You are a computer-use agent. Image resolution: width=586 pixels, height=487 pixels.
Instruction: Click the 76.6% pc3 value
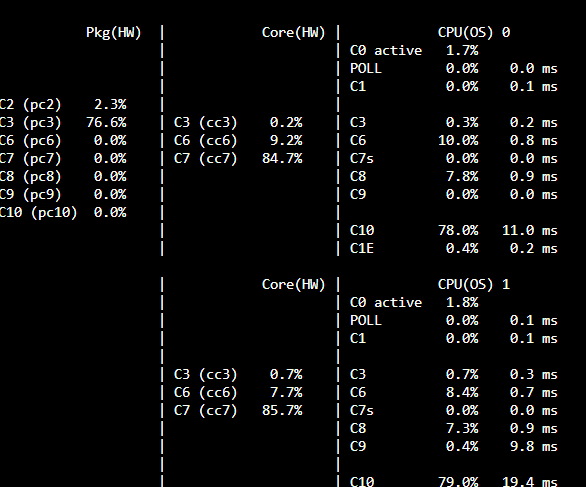[107, 122]
